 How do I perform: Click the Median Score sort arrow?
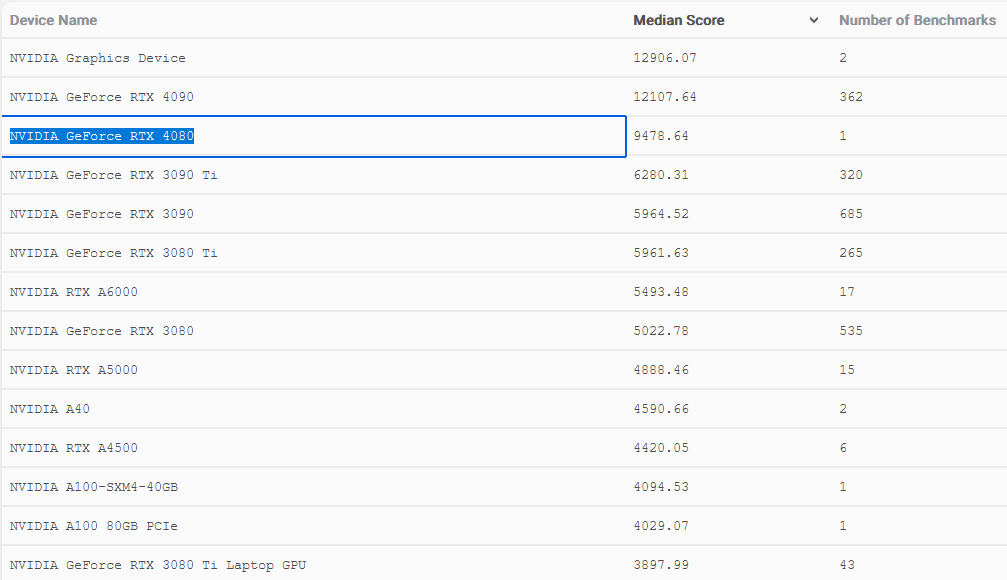coord(813,21)
